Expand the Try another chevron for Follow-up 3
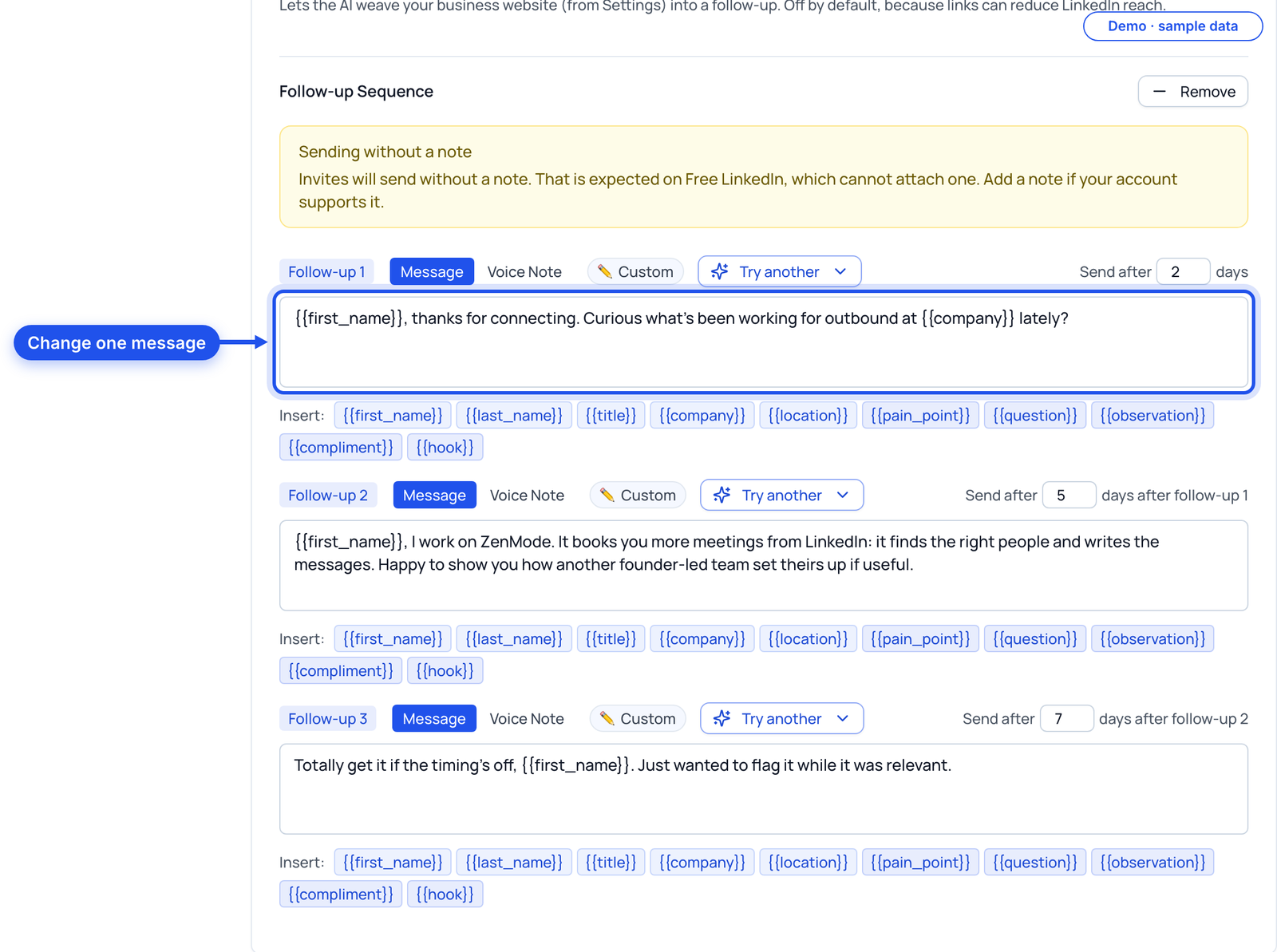Image resolution: width=1277 pixels, height=952 pixels. pyautogui.click(x=843, y=718)
